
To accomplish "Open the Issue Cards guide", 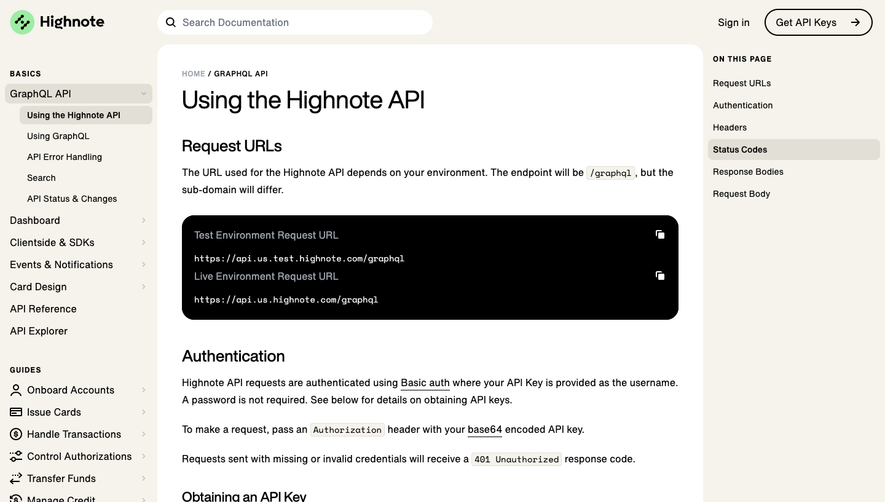I will point(54,412).
